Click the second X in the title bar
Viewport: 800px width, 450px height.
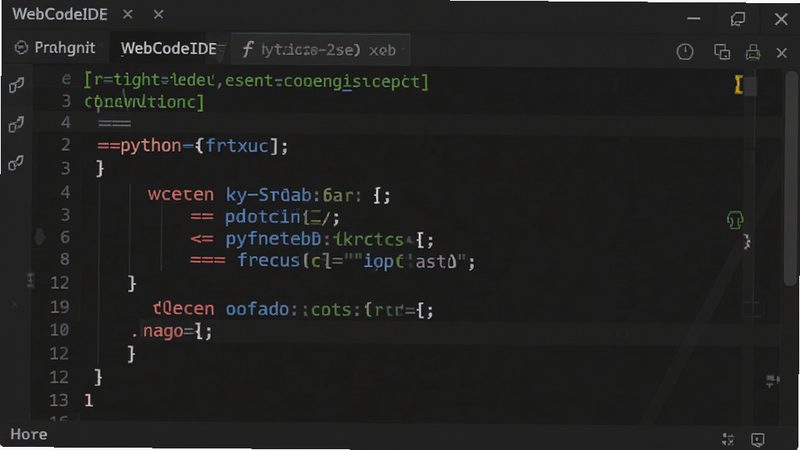pyautogui.click(x=158, y=14)
